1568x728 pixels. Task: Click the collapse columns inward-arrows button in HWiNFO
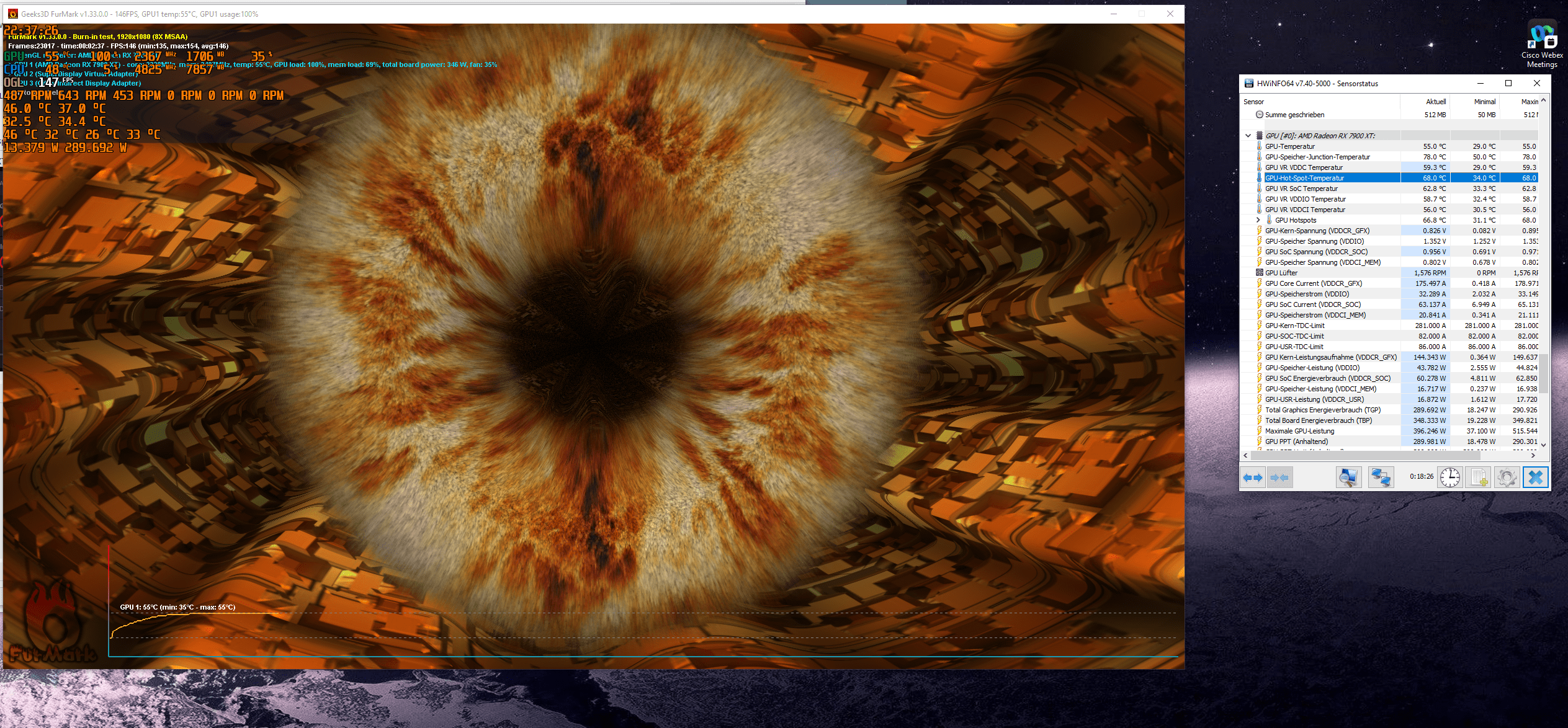(1279, 477)
